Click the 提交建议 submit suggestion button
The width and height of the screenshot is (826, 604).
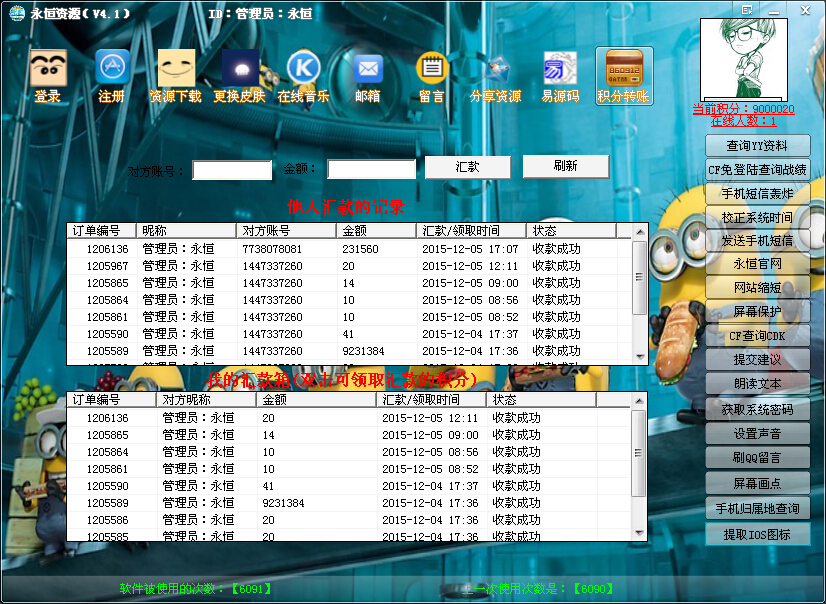pyautogui.click(x=758, y=360)
